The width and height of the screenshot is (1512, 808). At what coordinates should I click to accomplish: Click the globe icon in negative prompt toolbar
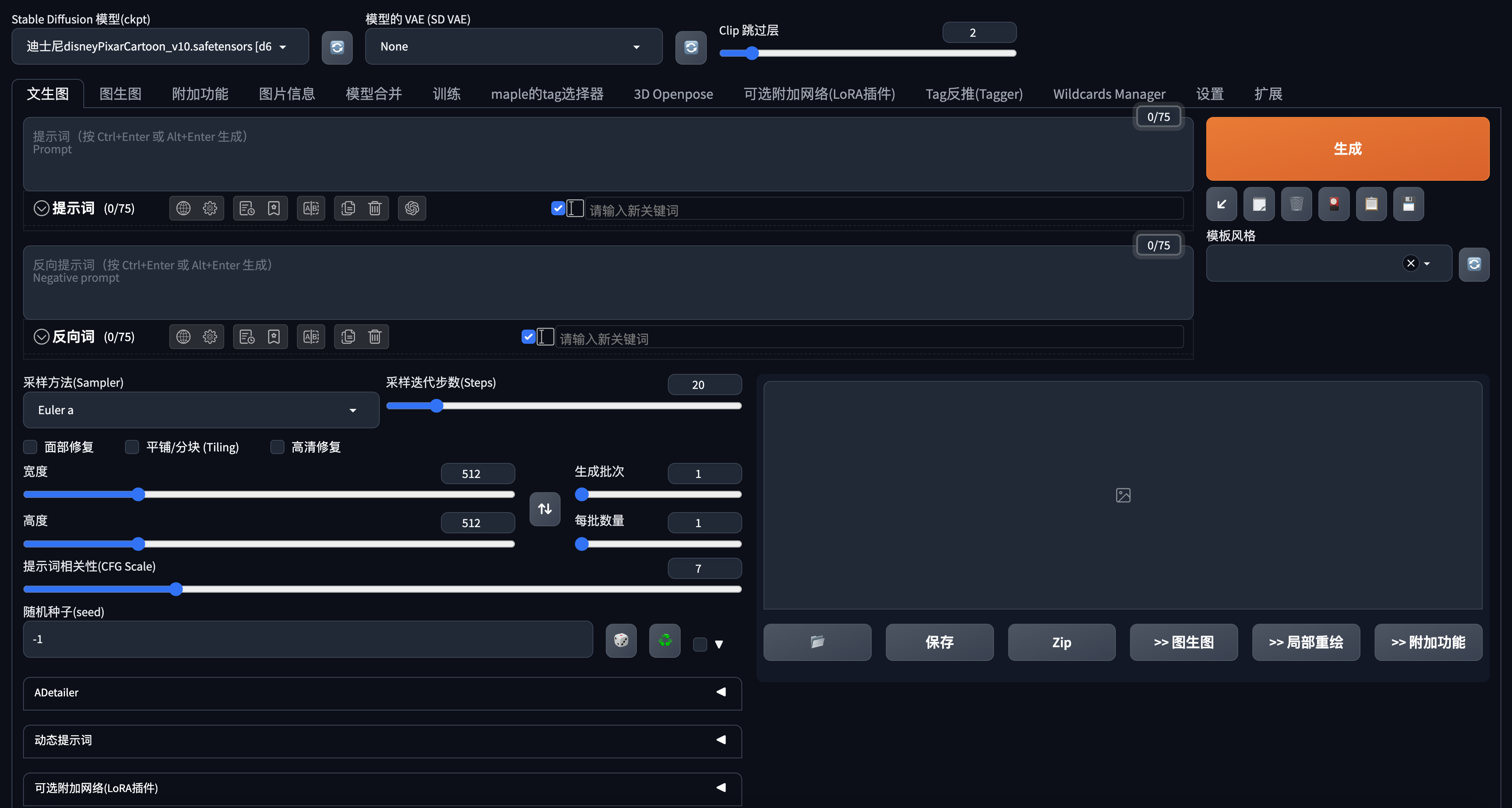click(183, 337)
